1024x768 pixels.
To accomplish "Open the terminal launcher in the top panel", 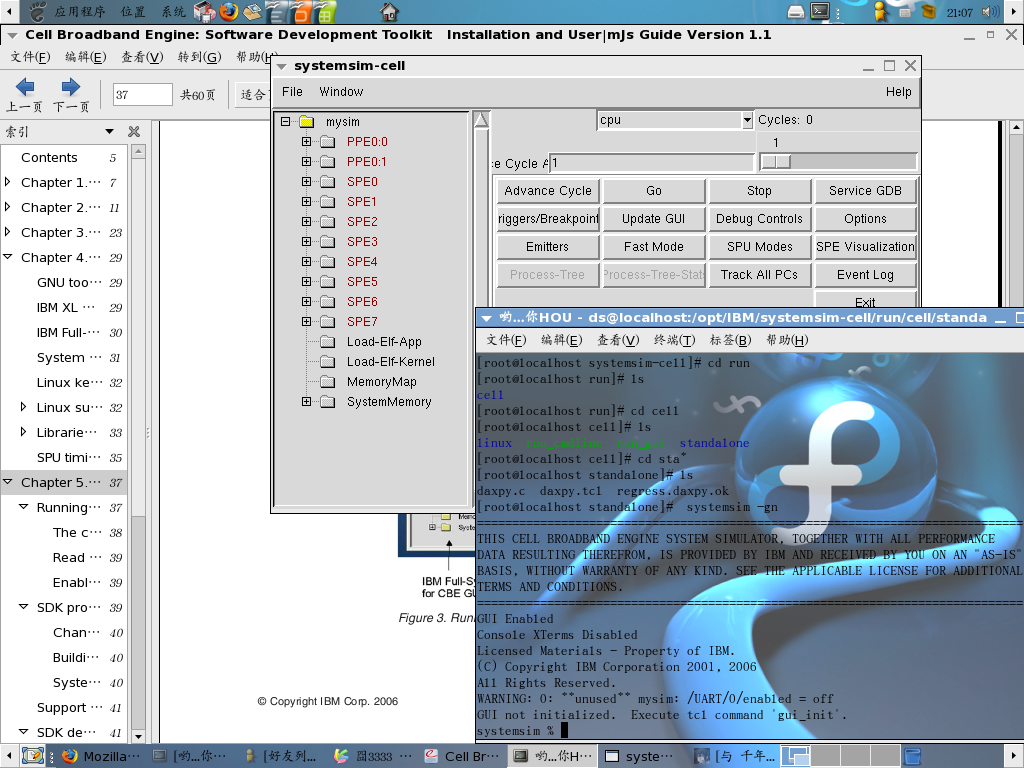I will (820, 11).
